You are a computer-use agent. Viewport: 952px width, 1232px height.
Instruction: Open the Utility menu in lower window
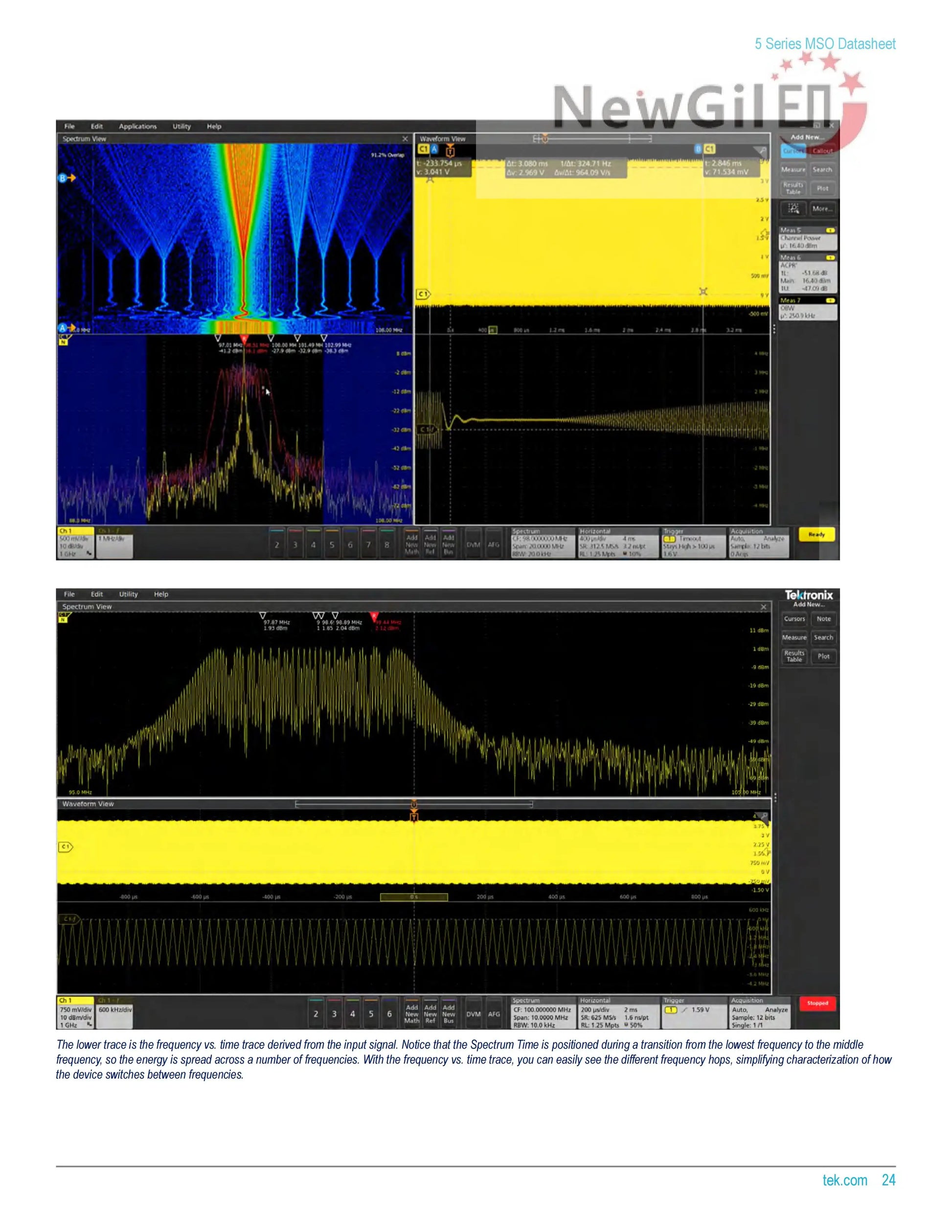(x=128, y=594)
